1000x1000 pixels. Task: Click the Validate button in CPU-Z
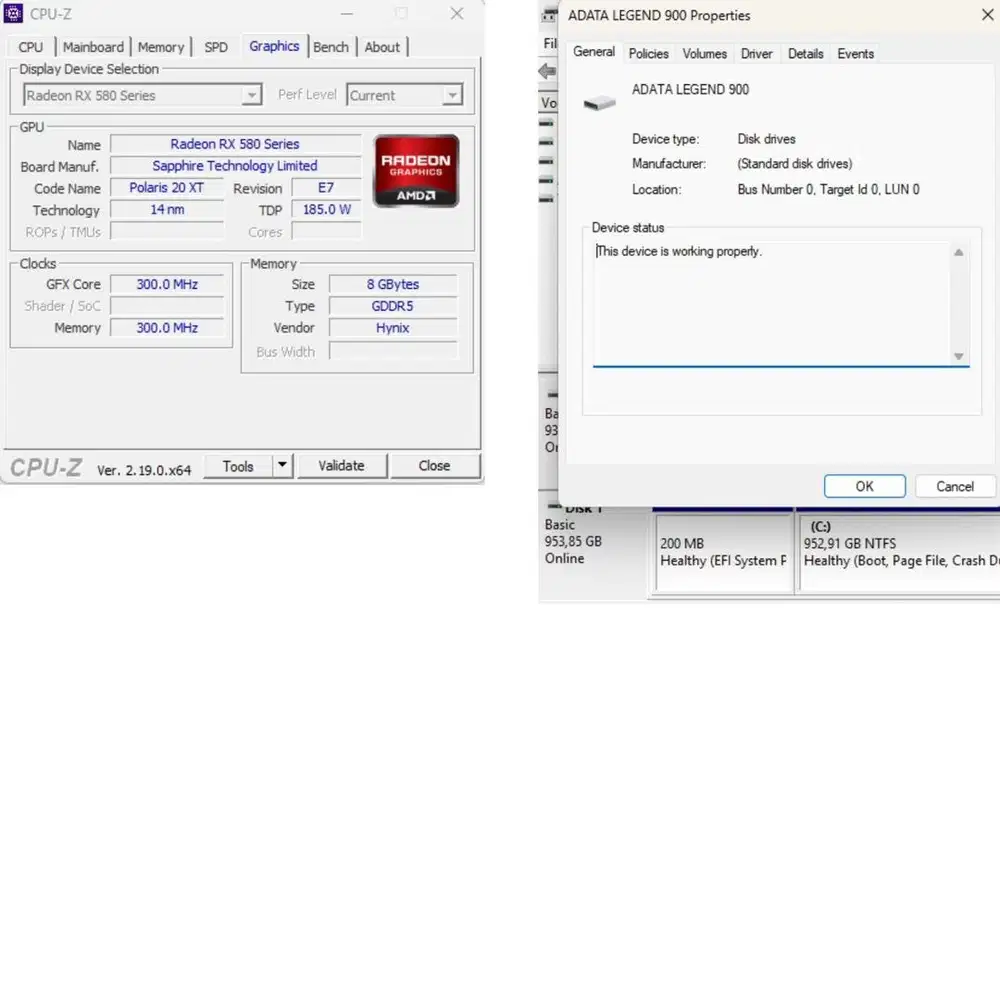[x=342, y=465]
